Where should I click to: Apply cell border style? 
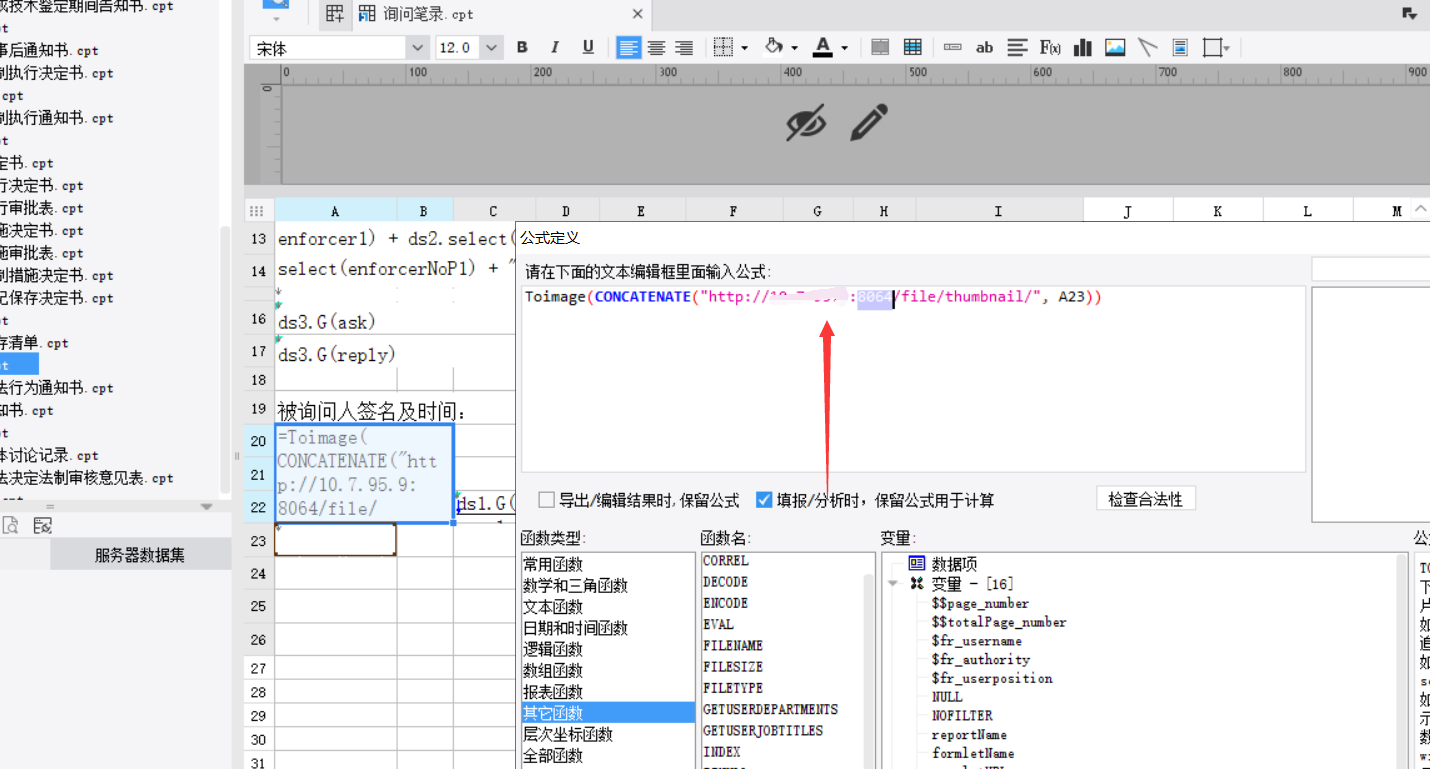[722, 47]
